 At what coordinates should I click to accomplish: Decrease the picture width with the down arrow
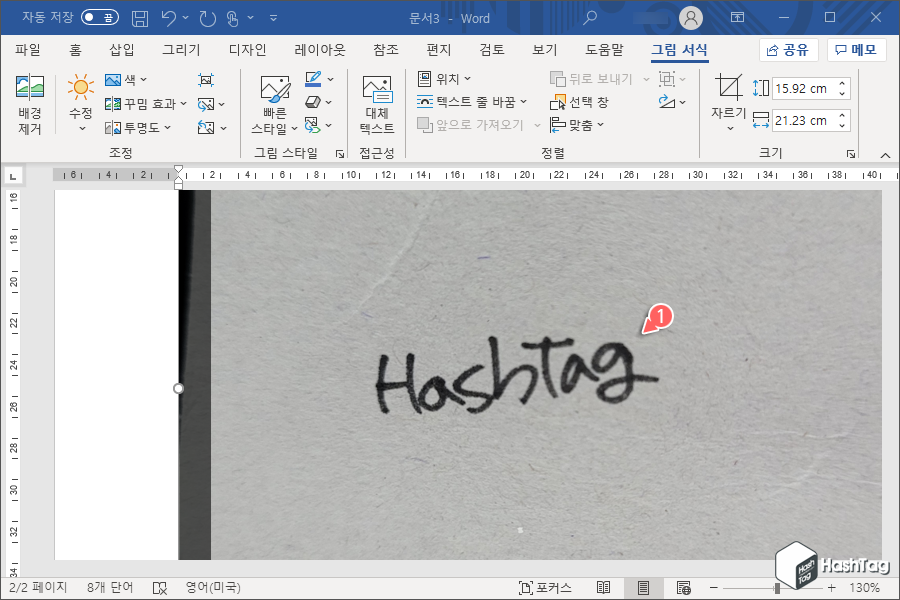842,126
